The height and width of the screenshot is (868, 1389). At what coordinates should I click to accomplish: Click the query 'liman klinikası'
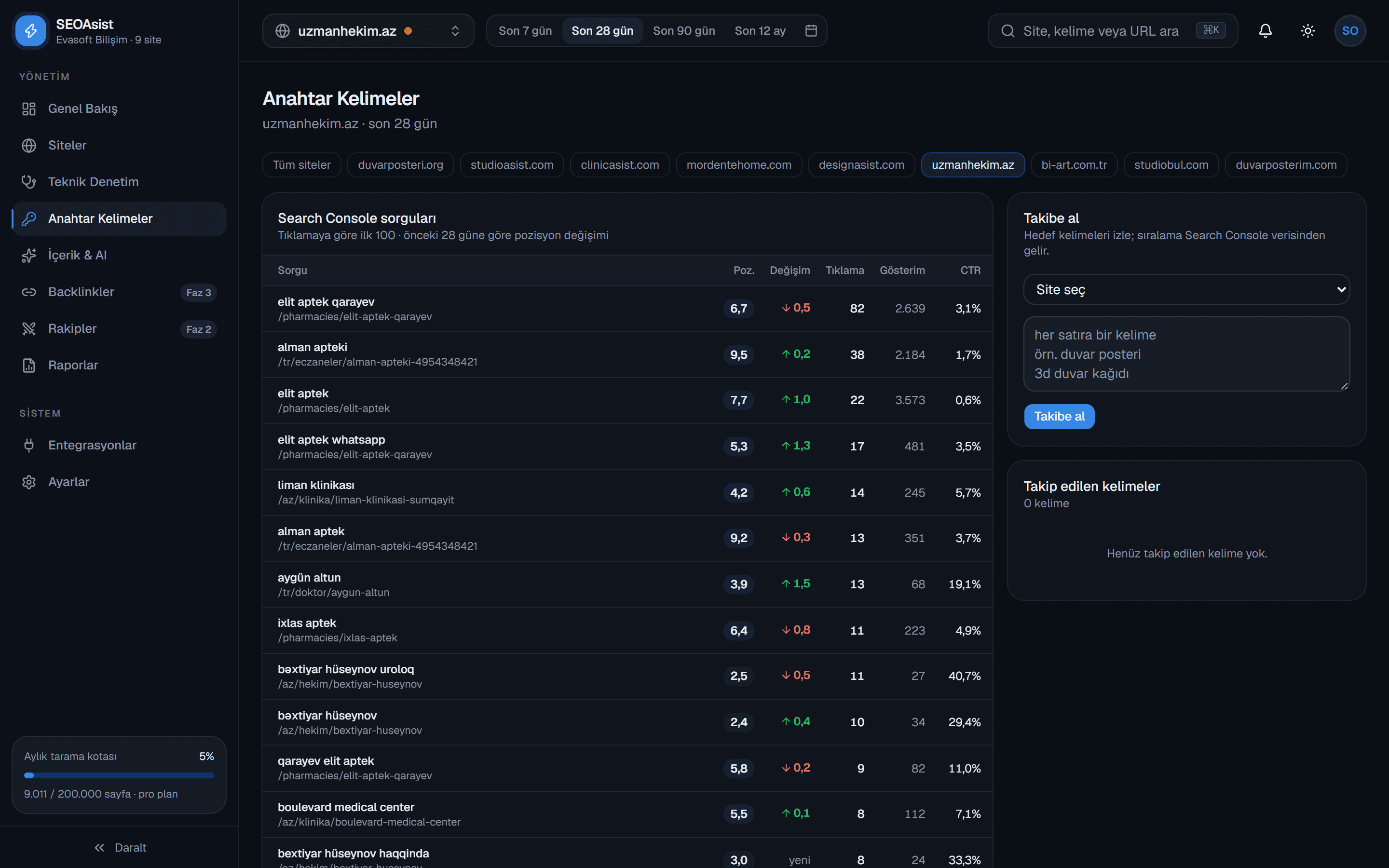[x=316, y=485]
